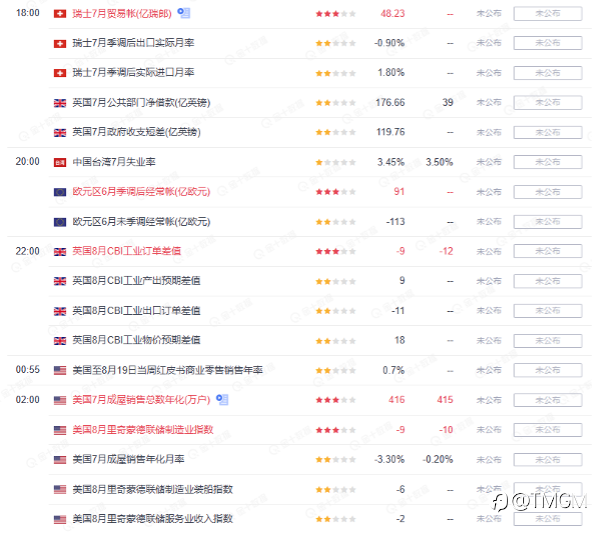Click UK flag beside 英国8月CBI工业订单差值

60,252
